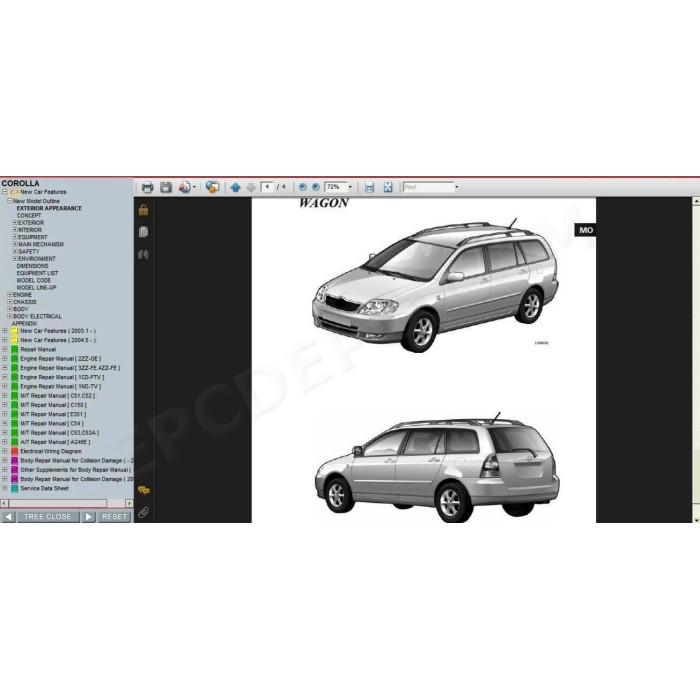Open the comments panel icon
This screenshot has height=700, width=700.
point(144,490)
